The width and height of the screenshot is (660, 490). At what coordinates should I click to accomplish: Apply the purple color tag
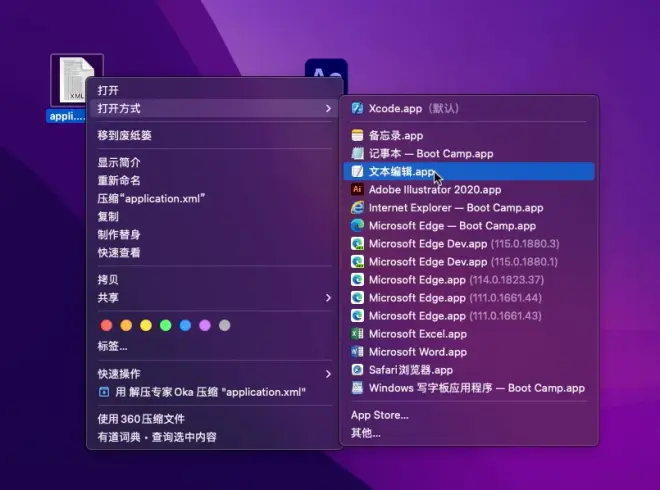(x=205, y=325)
